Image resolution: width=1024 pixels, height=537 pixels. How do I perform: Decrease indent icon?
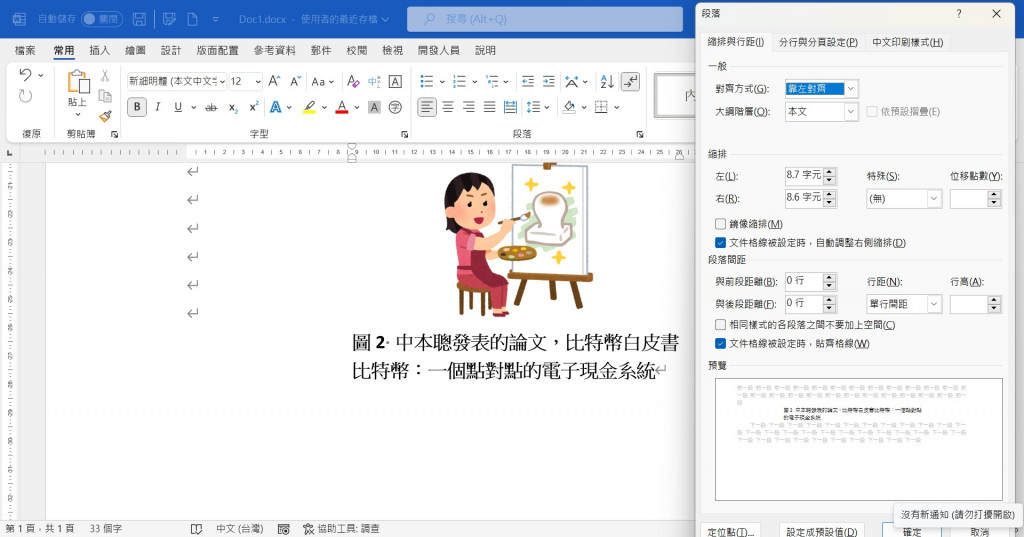528,81
